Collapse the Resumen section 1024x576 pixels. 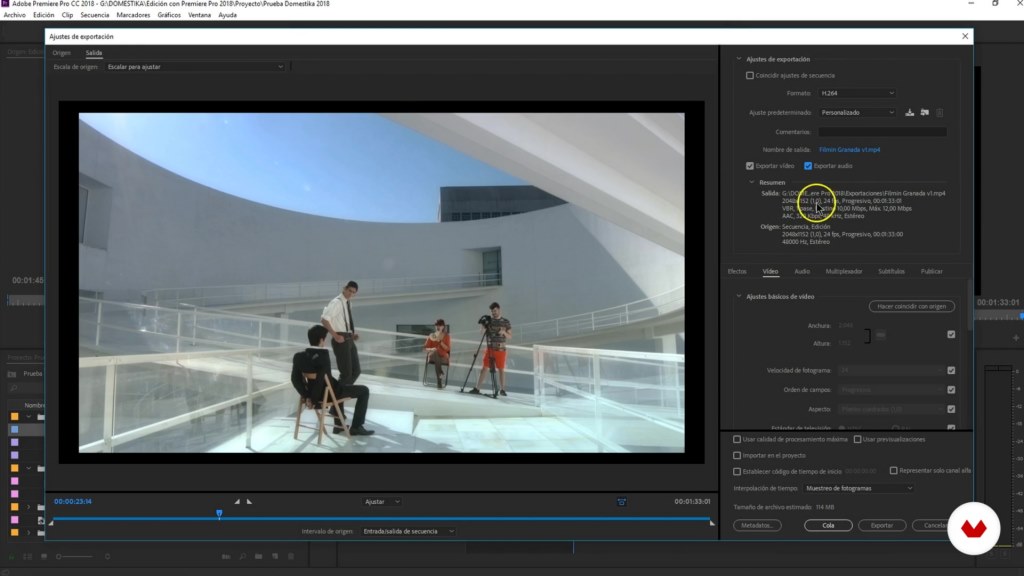tap(752, 182)
